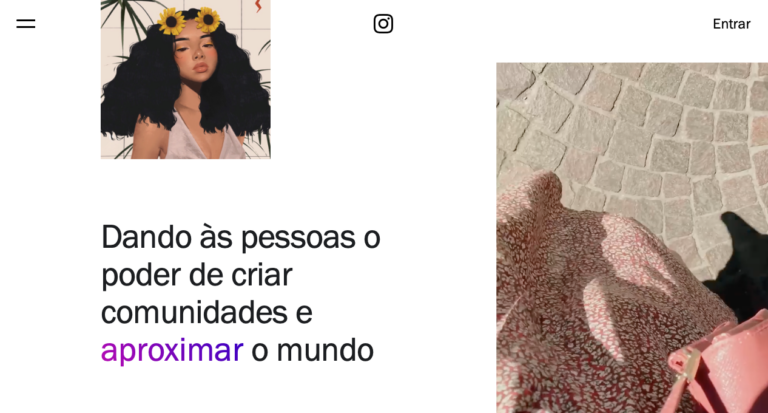Image resolution: width=768 pixels, height=413 pixels.
Task: Click the Instagram camera logo
Action: (x=383, y=24)
